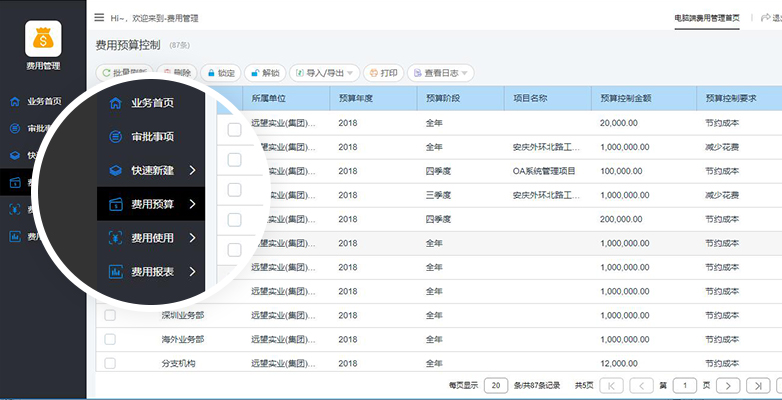This screenshot has width=782, height=400.
Task: Open the 导入/导出 dropdown
Action: click(325, 73)
